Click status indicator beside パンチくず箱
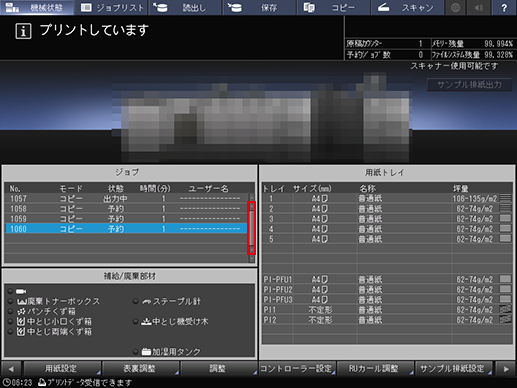 click(10, 311)
